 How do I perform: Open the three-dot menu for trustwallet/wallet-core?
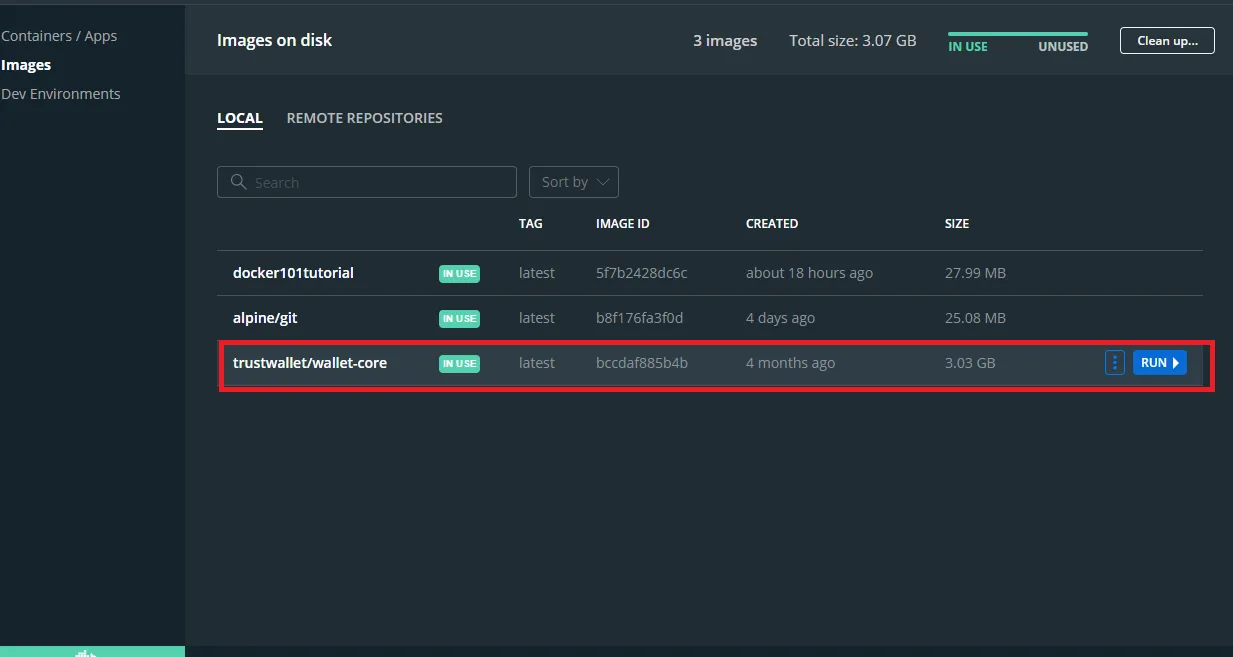point(1114,363)
